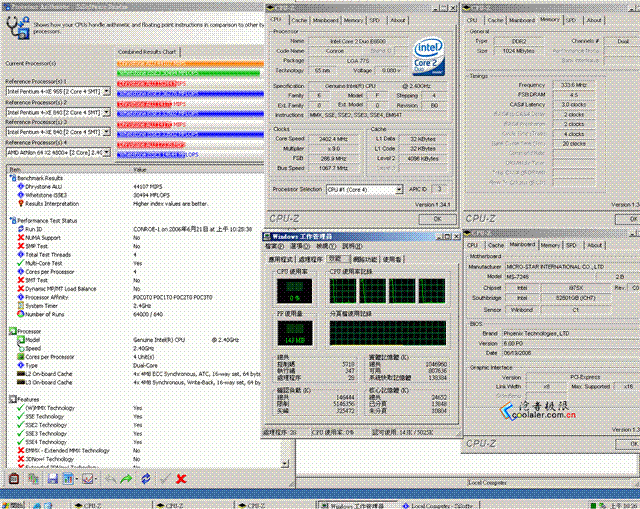Click the grey Back arrow in Sandra toolbar
This screenshot has height=509, width=640.
coord(110,478)
